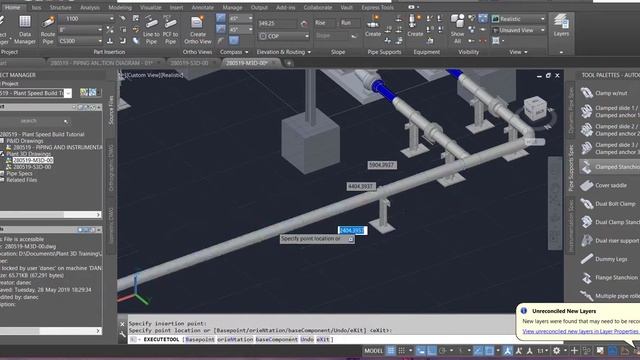Expand the Compass panel

coord(234,52)
